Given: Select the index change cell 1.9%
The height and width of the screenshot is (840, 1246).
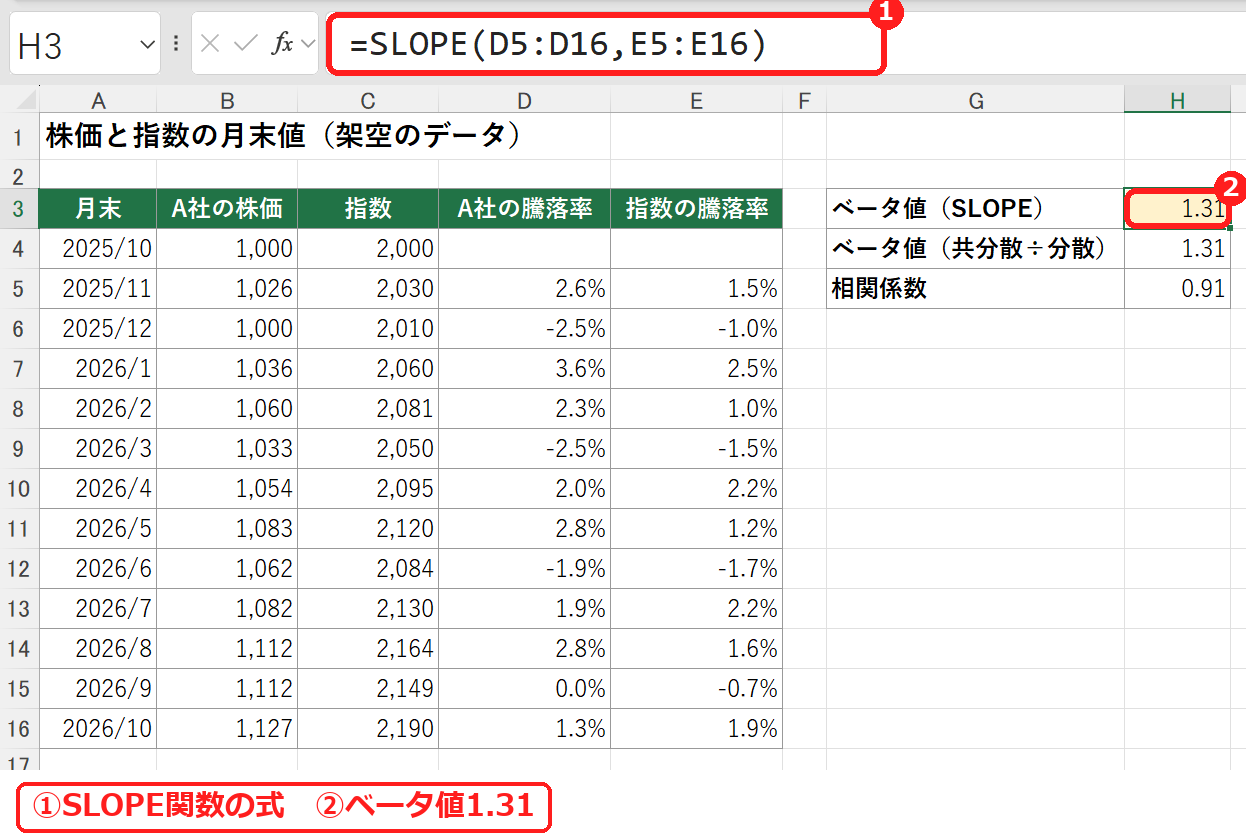Looking at the screenshot, I should 696,728.
